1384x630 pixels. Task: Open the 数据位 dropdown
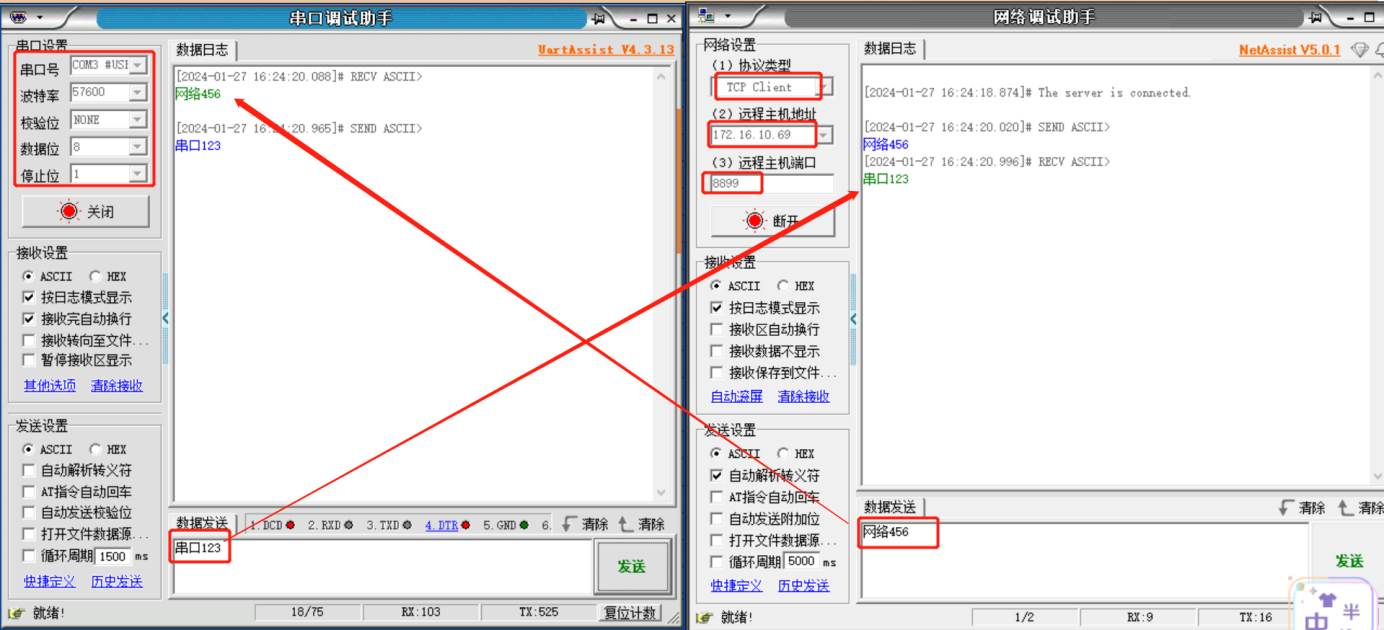pyautogui.click(x=138, y=147)
